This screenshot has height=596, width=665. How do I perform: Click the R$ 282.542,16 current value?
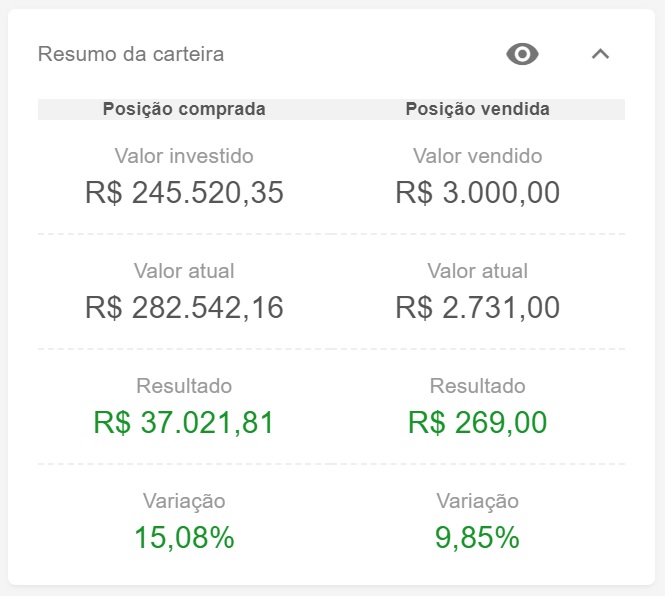pyautogui.click(x=184, y=307)
